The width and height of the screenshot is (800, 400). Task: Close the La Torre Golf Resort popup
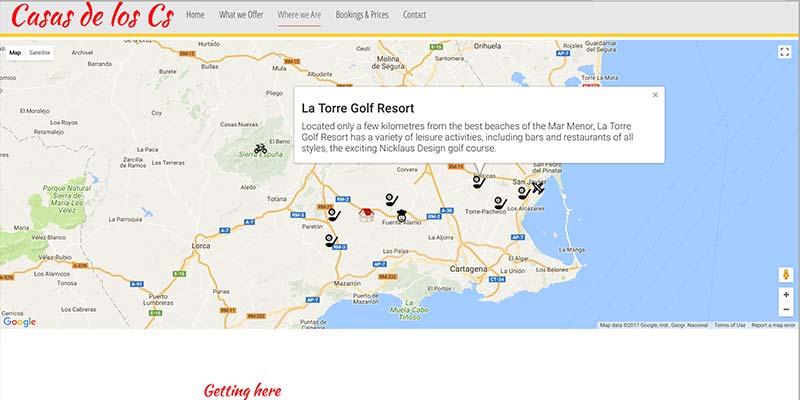click(655, 95)
